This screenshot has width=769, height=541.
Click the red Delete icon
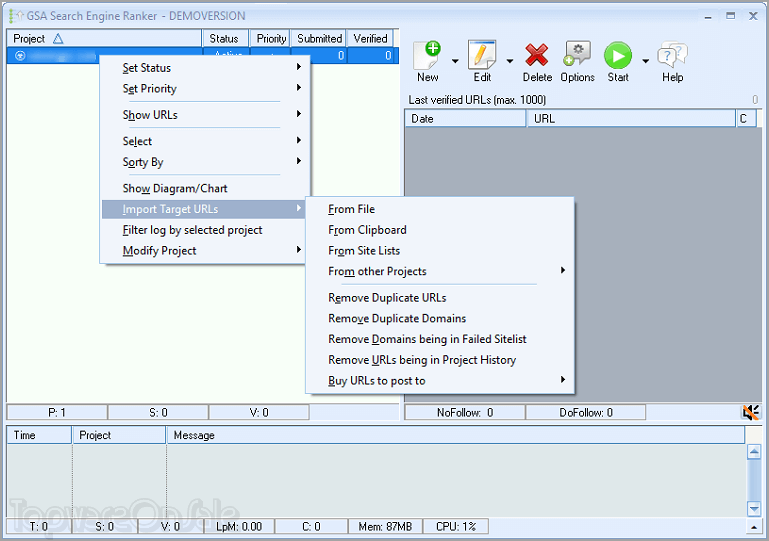point(537,55)
